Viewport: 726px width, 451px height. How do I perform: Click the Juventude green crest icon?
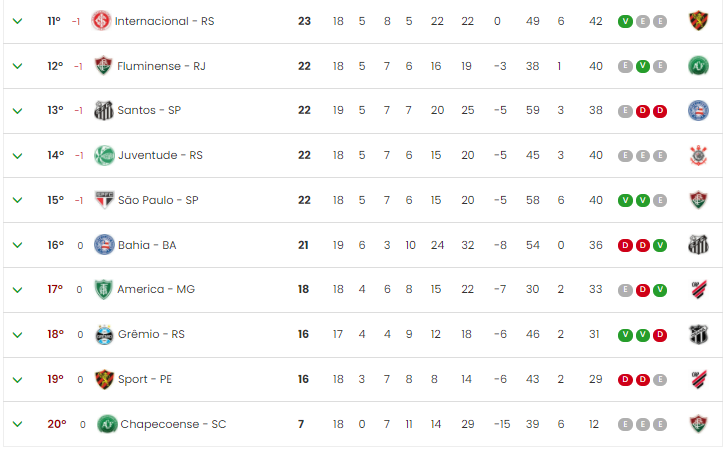point(104,155)
